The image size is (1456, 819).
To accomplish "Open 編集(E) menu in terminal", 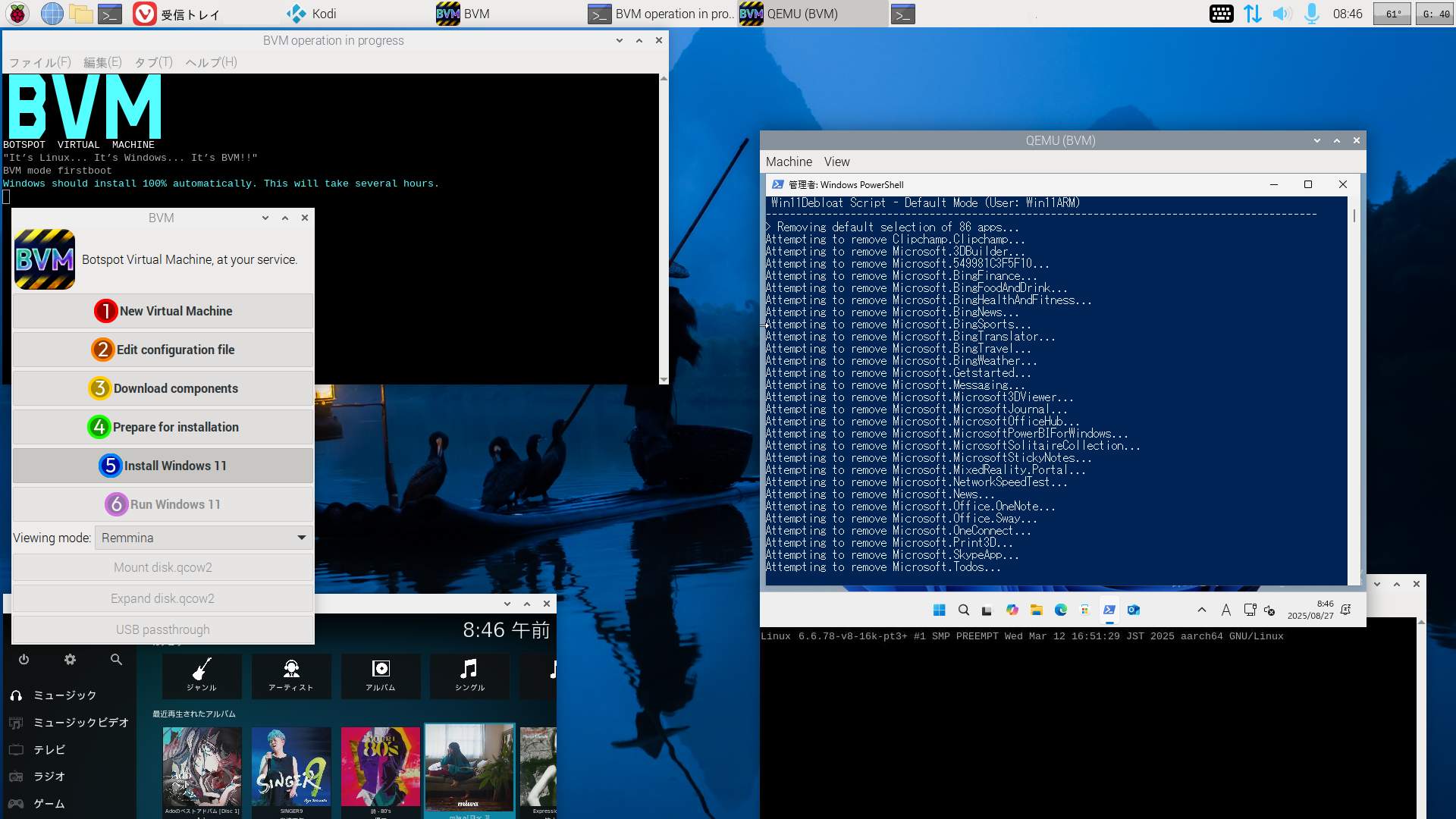I will click(102, 62).
